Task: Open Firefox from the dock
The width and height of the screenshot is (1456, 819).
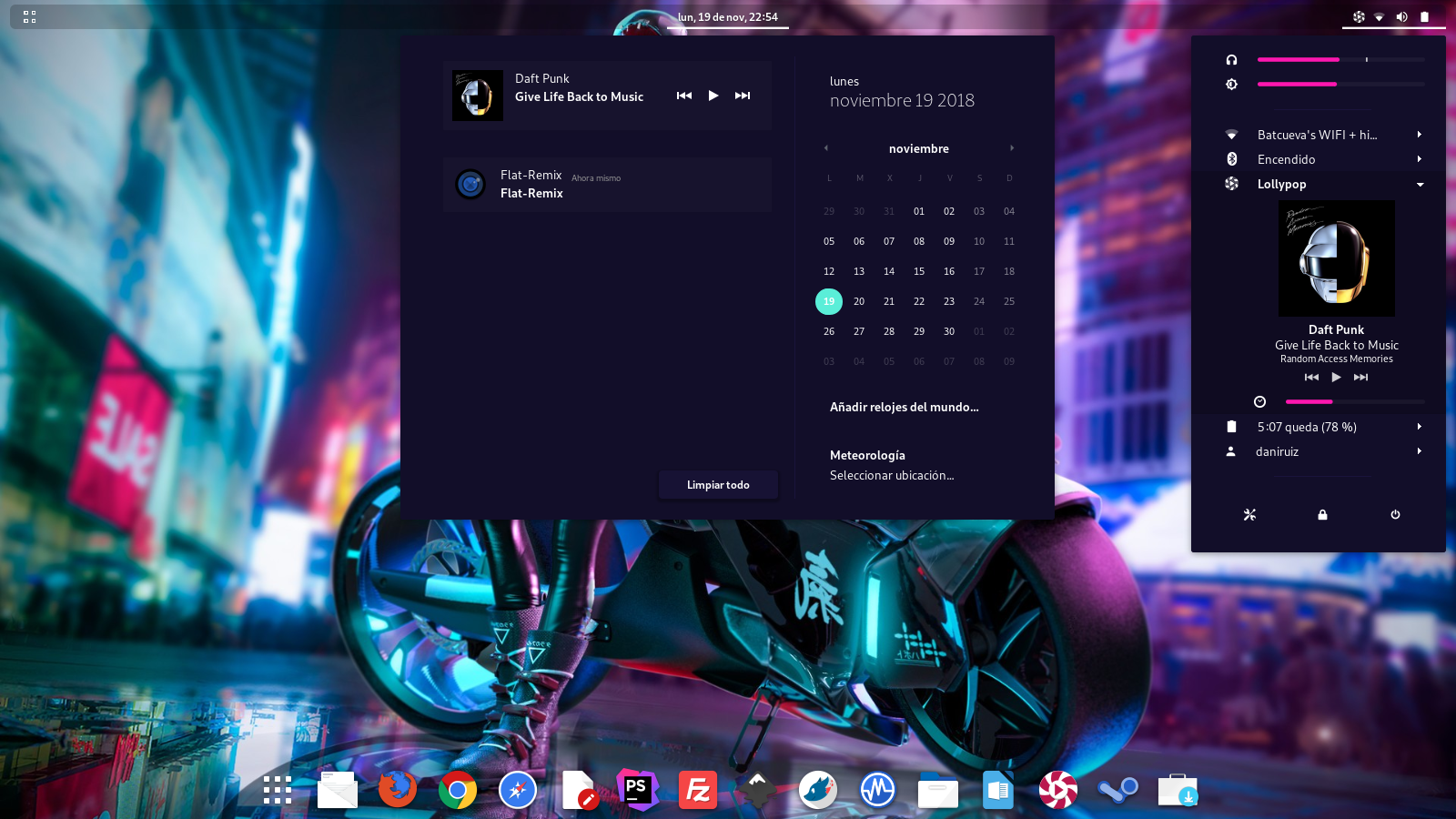Action: [x=397, y=790]
